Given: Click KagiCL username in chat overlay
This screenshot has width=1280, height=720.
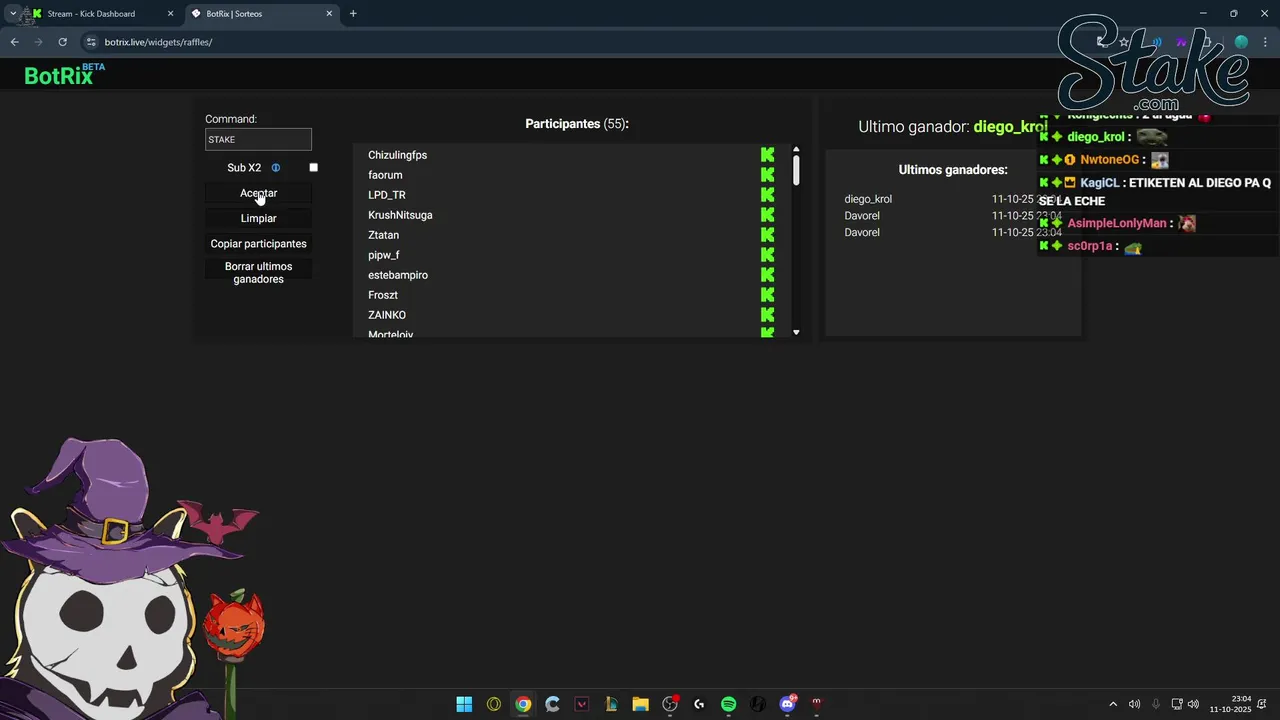Looking at the screenshot, I should 1099,183.
